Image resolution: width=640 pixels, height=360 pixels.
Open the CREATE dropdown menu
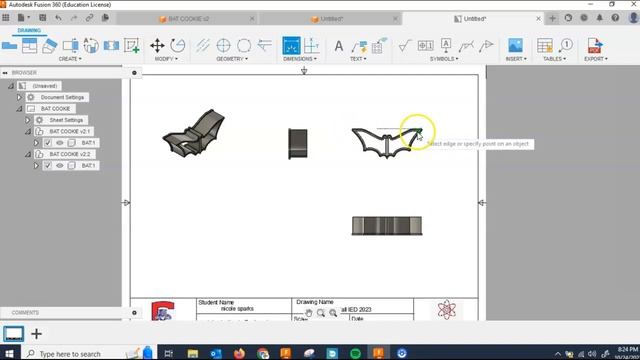(x=70, y=59)
